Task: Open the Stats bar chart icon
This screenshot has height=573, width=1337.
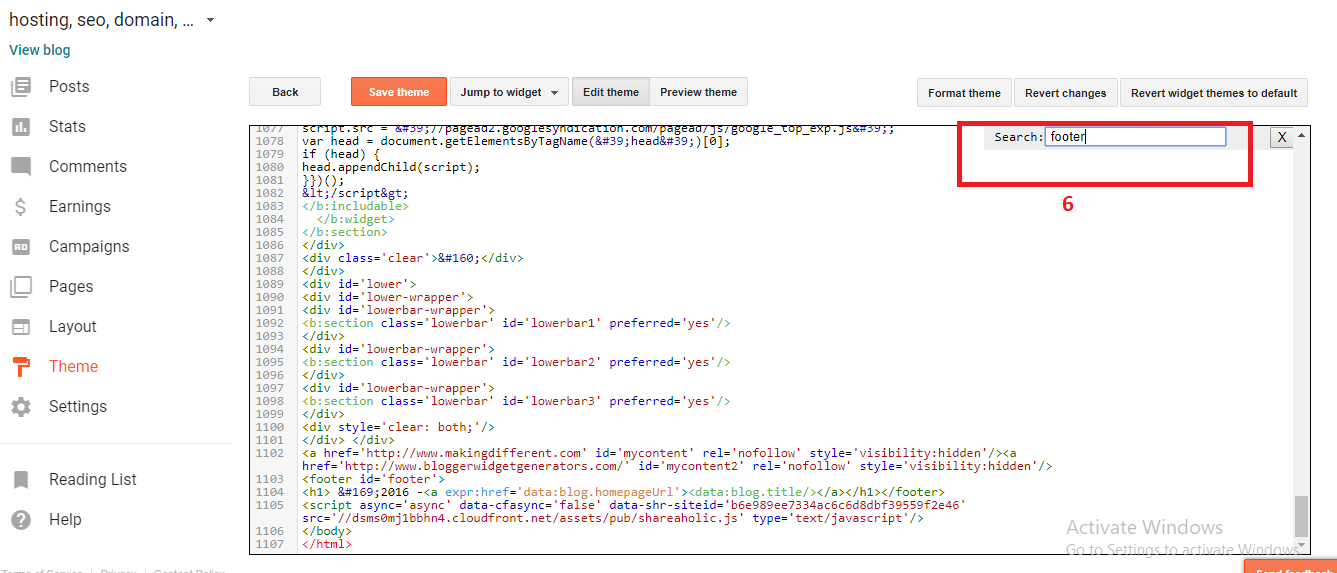Action: pyautogui.click(x=21, y=127)
